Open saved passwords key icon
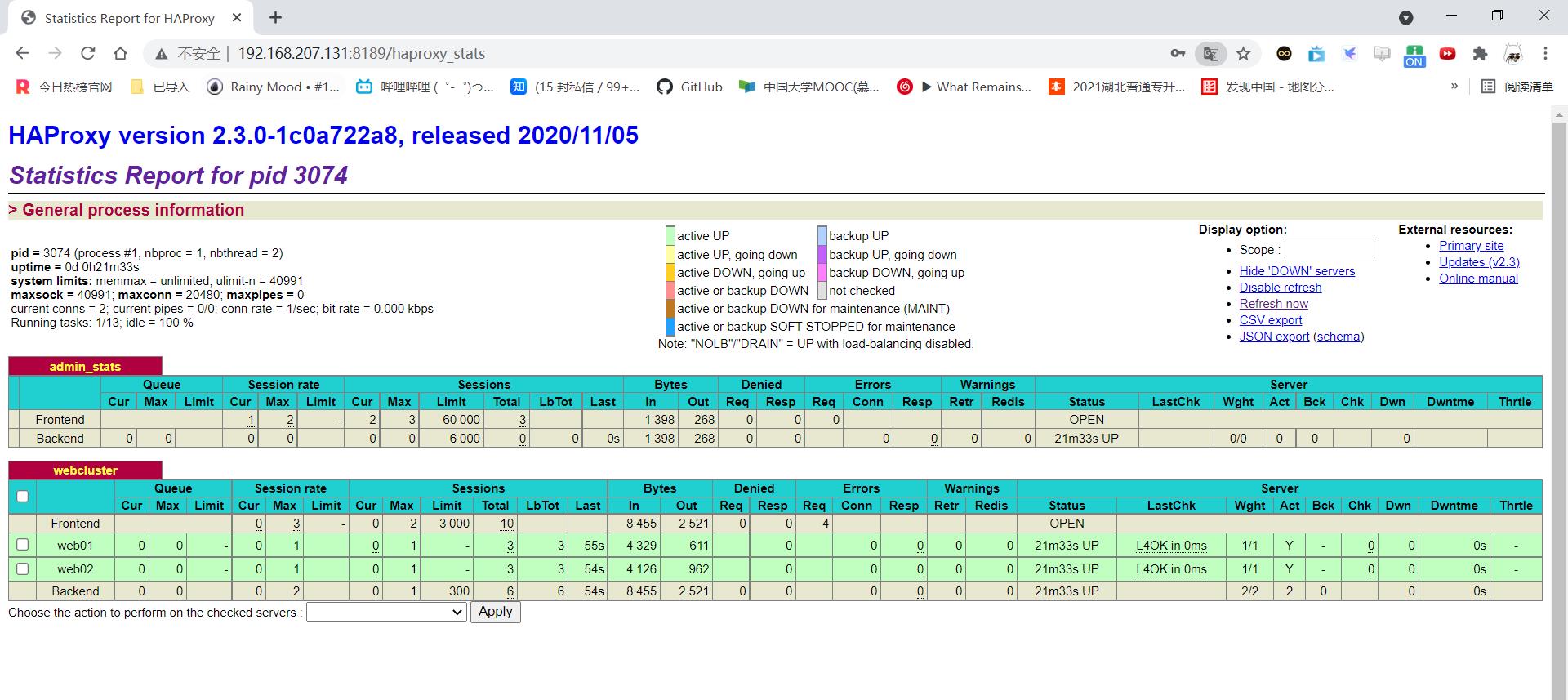Viewport: 1568px width, 700px height. [1178, 53]
